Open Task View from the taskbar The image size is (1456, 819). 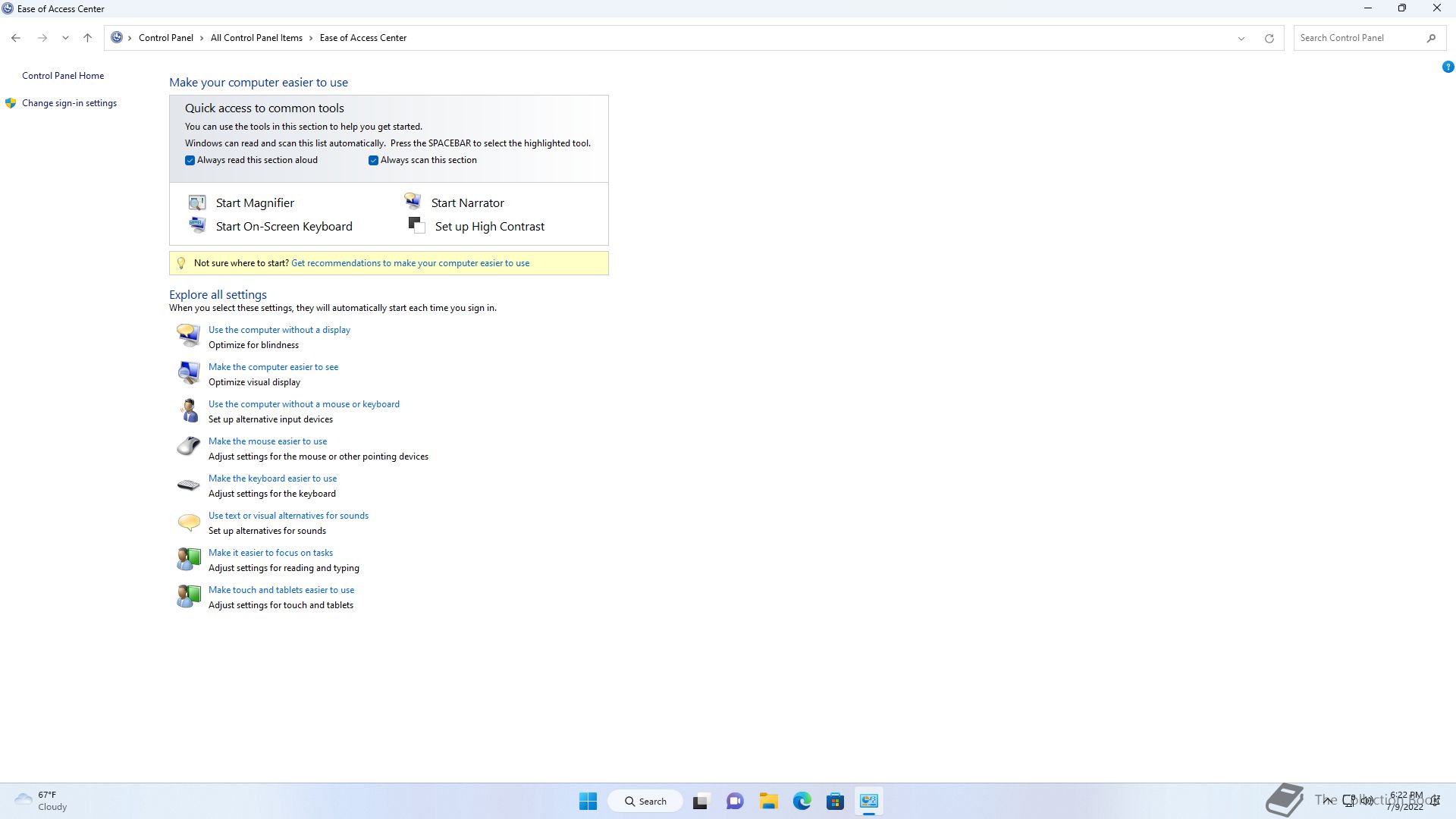(x=700, y=801)
